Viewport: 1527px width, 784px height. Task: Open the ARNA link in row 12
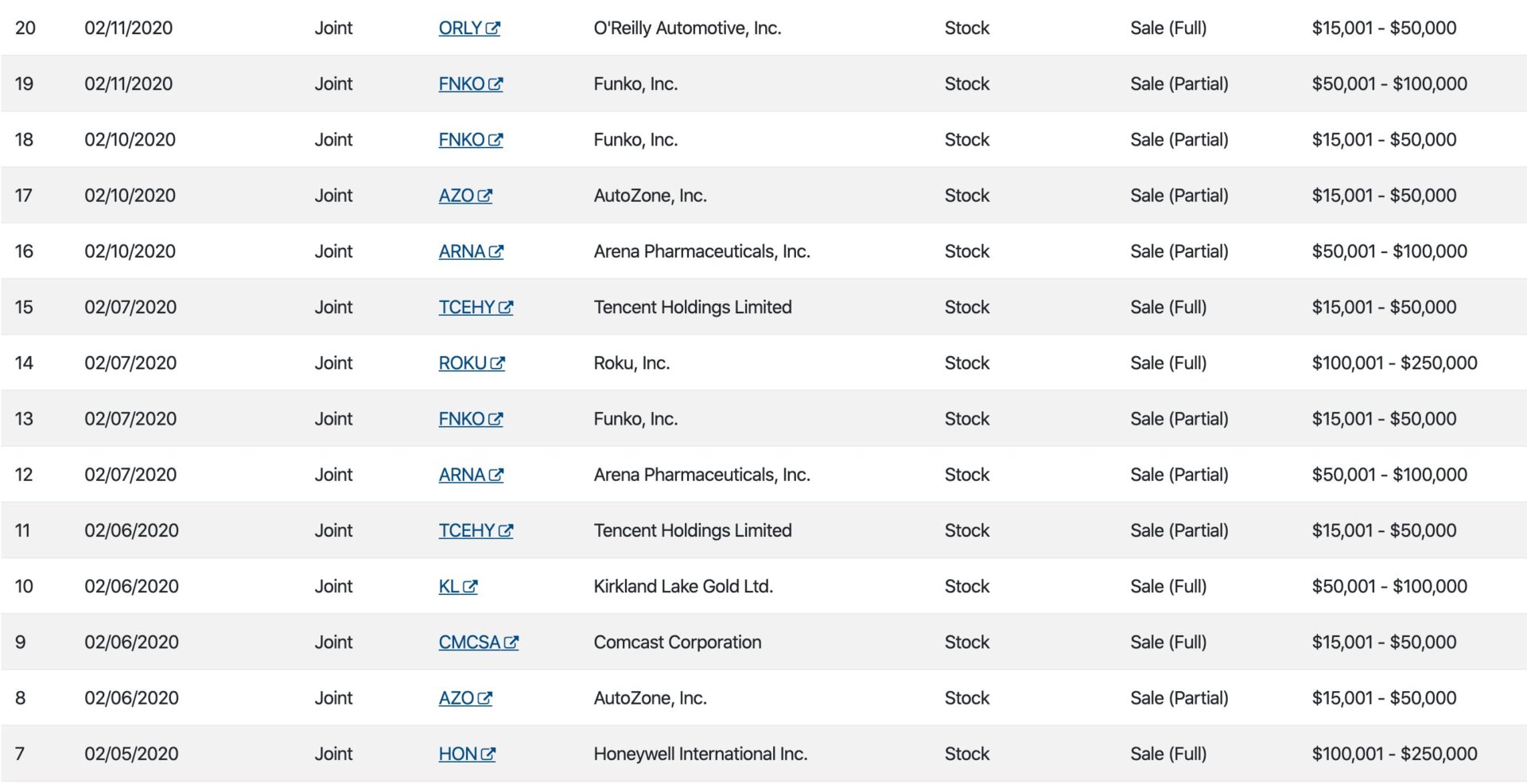click(x=463, y=473)
